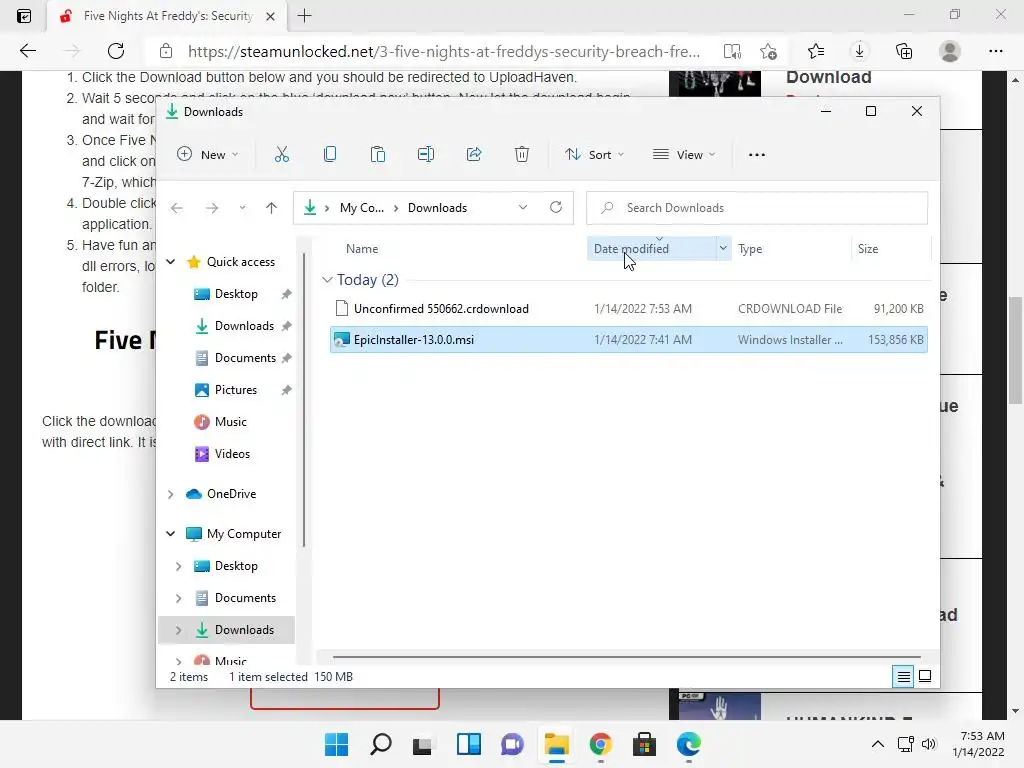Click the Cut icon in Explorer toolbar
1024x768 pixels.
pos(281,155)
